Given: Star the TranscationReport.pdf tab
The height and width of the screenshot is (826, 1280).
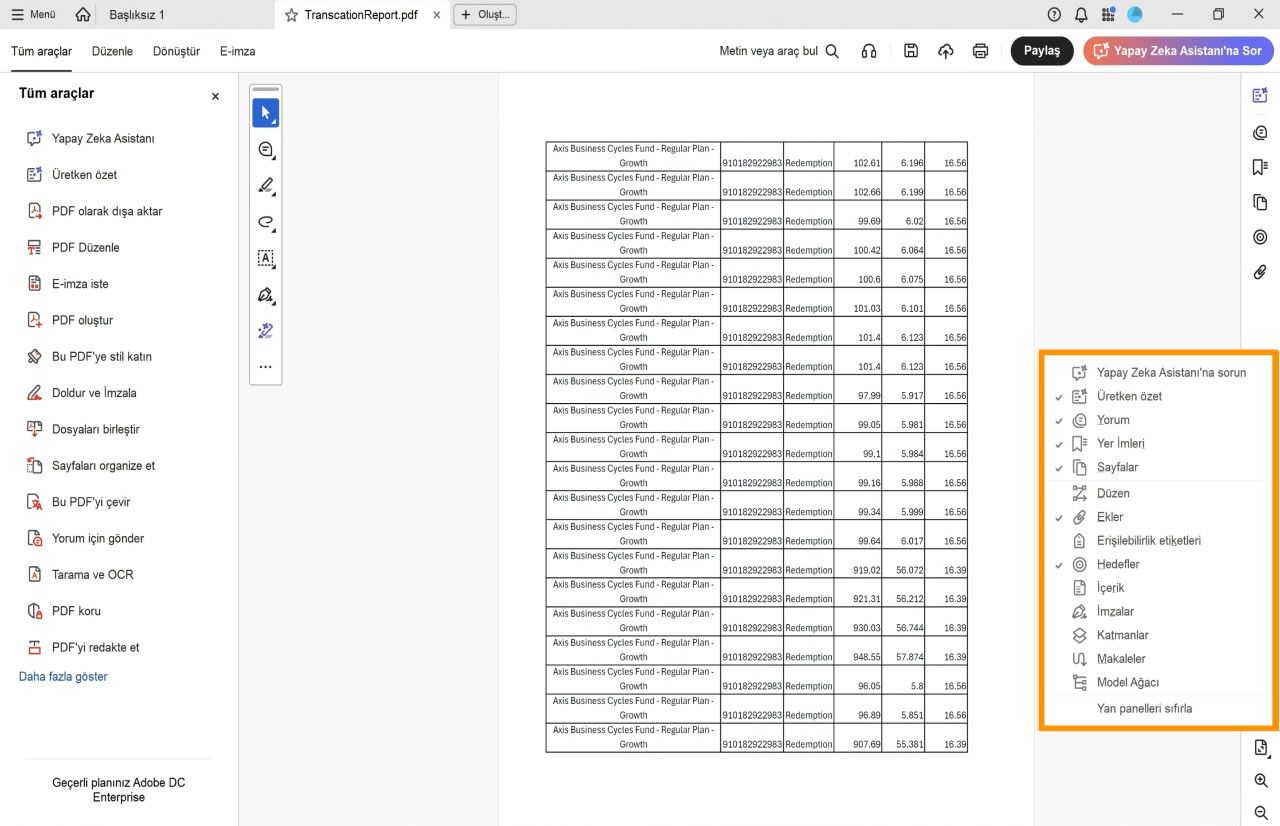Looking at the screenshot, I should click(291, 15).
